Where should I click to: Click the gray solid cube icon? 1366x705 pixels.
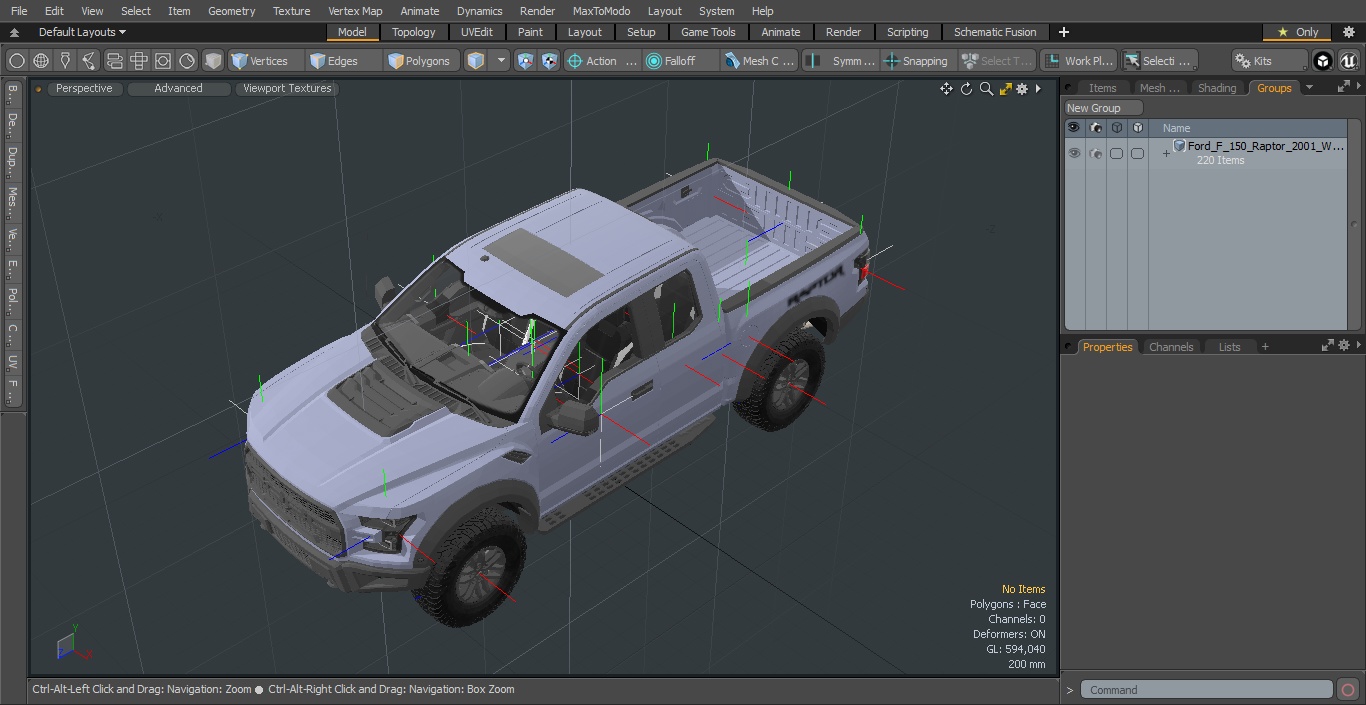pyautogui.click(x=213, y=61)
